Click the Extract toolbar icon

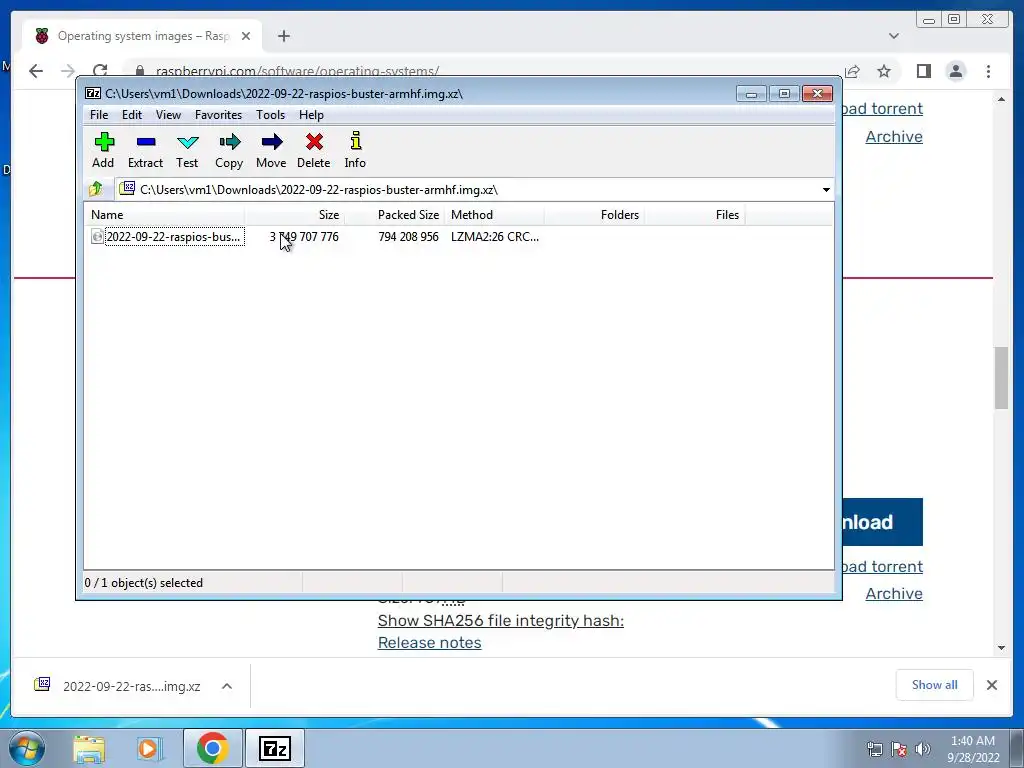coord(146,150)
